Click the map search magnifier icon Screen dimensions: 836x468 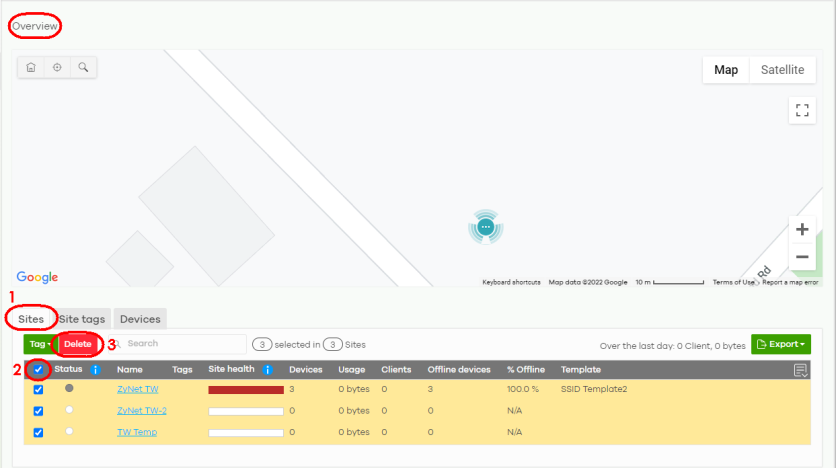point(83,67)
